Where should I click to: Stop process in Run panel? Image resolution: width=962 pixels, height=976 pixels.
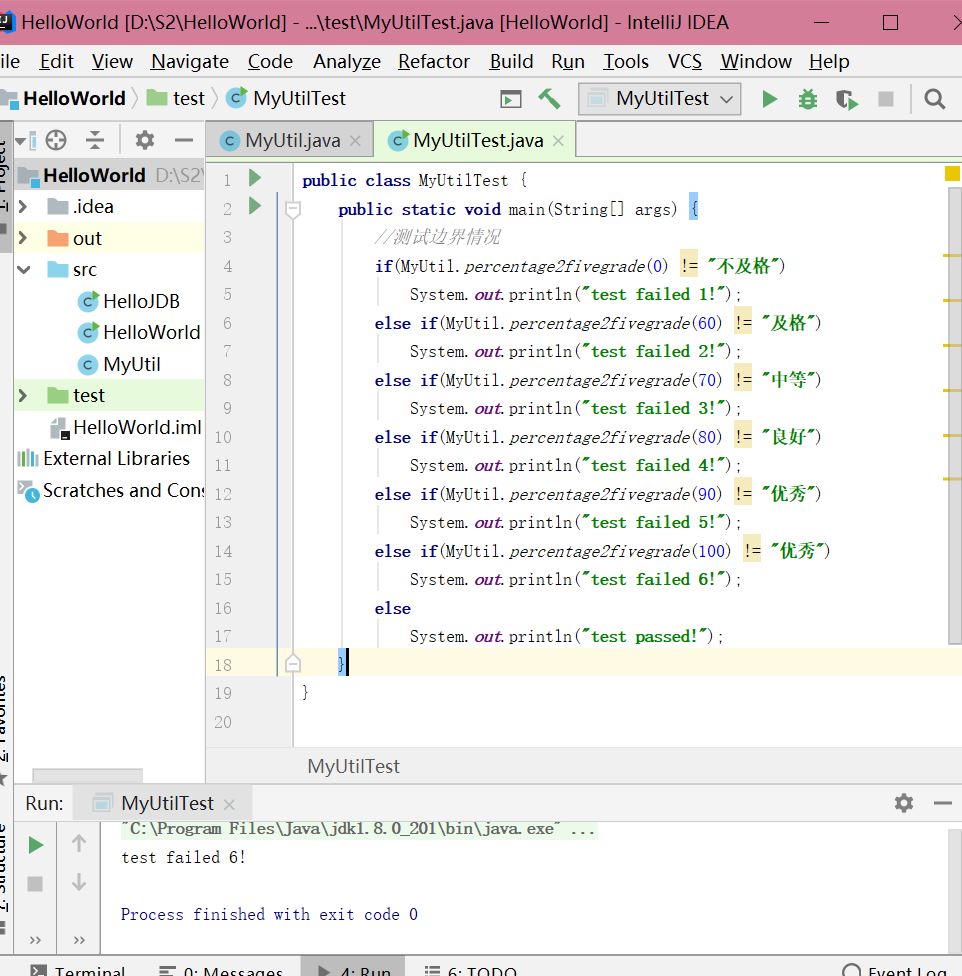(x=35, y=883)
